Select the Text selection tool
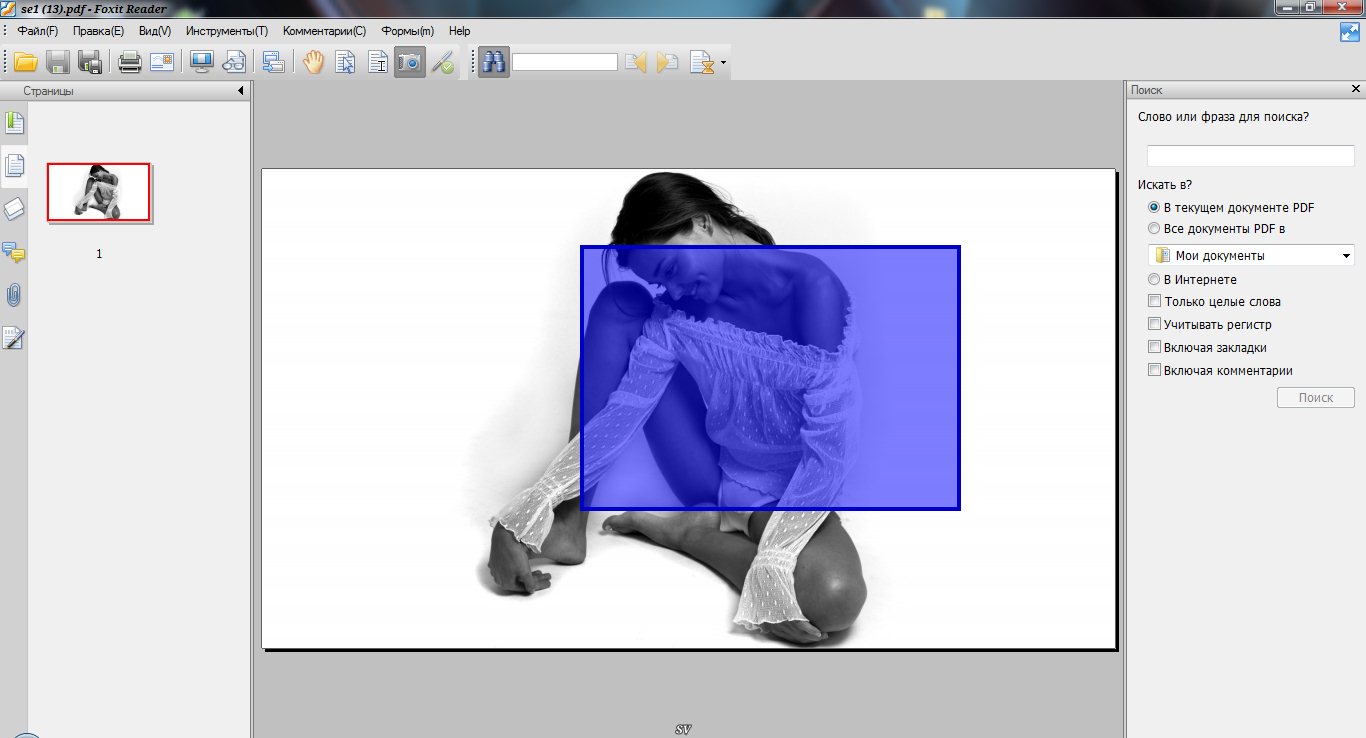Screen dimensions: 1366x738 [x=378, y=63]
